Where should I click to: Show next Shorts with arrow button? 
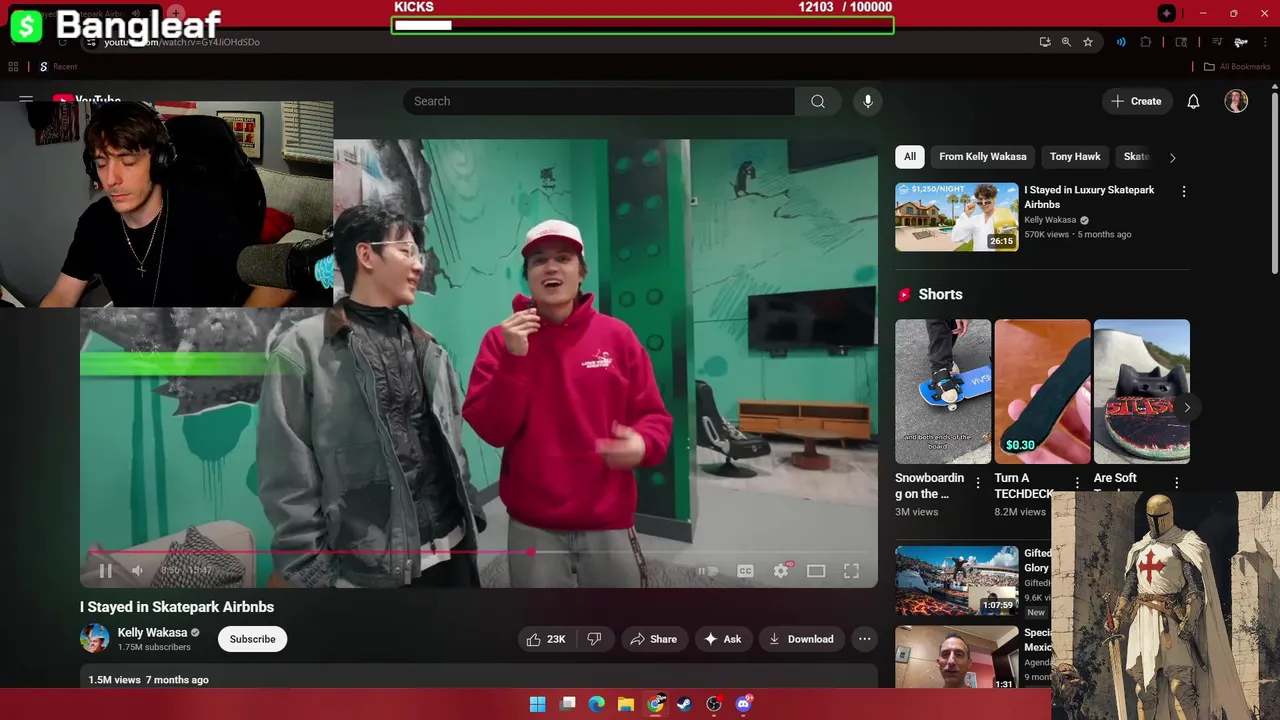point(1187,407)
